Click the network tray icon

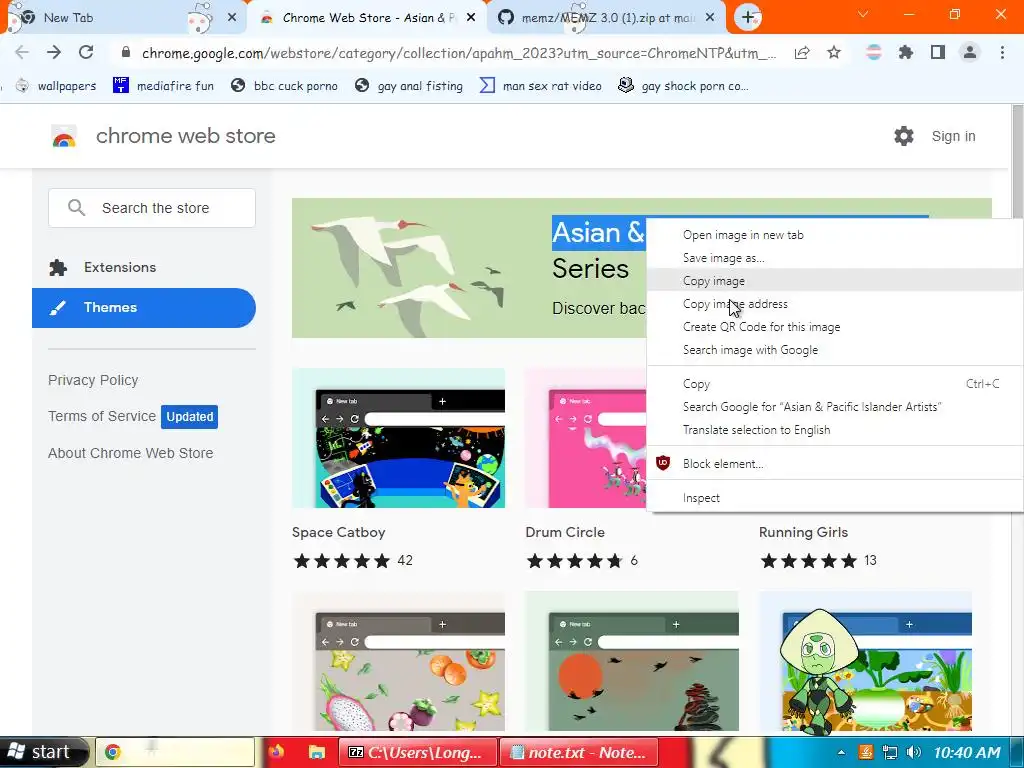click(x=890, y=752)
